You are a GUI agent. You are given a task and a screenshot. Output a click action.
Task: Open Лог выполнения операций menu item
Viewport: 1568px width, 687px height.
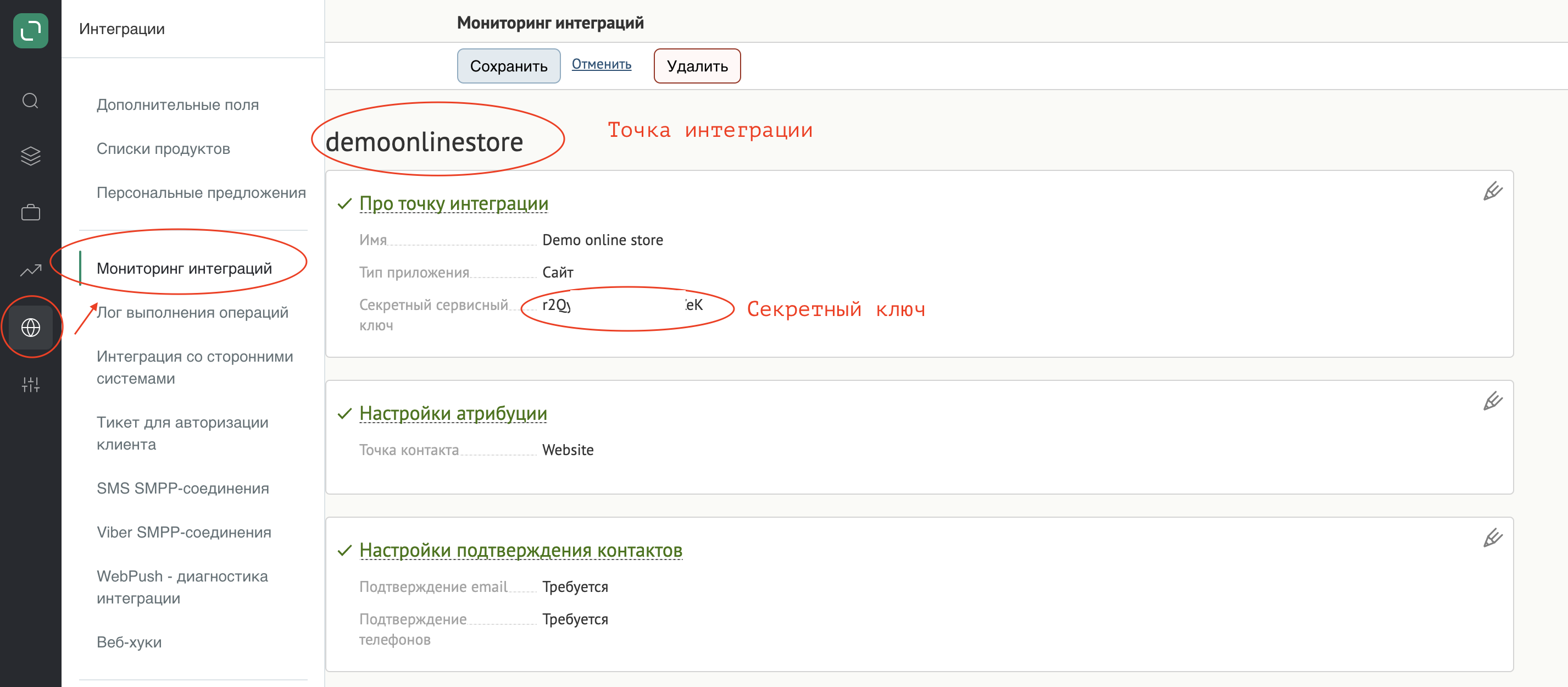pos(192,312)
